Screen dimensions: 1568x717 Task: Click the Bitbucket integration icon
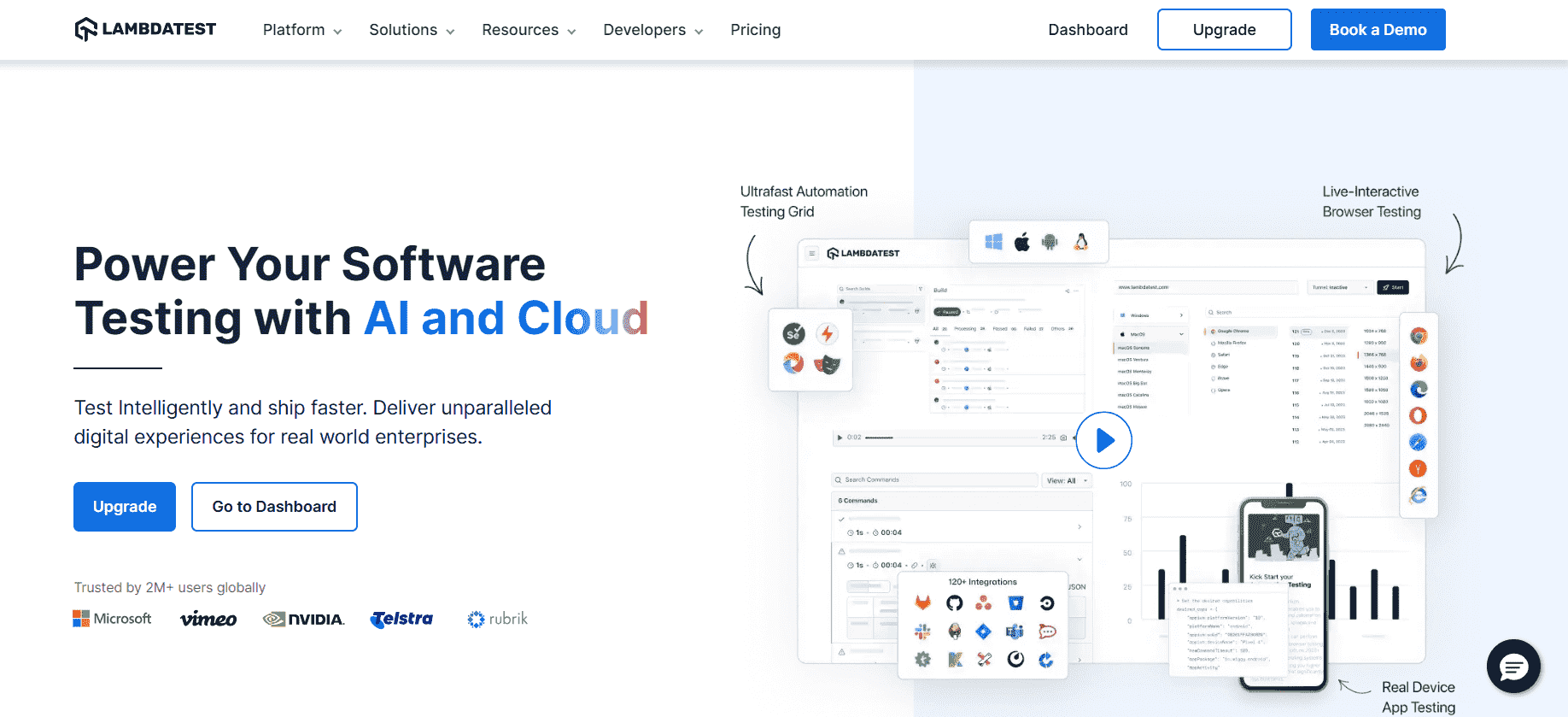tap(1015, 603)
